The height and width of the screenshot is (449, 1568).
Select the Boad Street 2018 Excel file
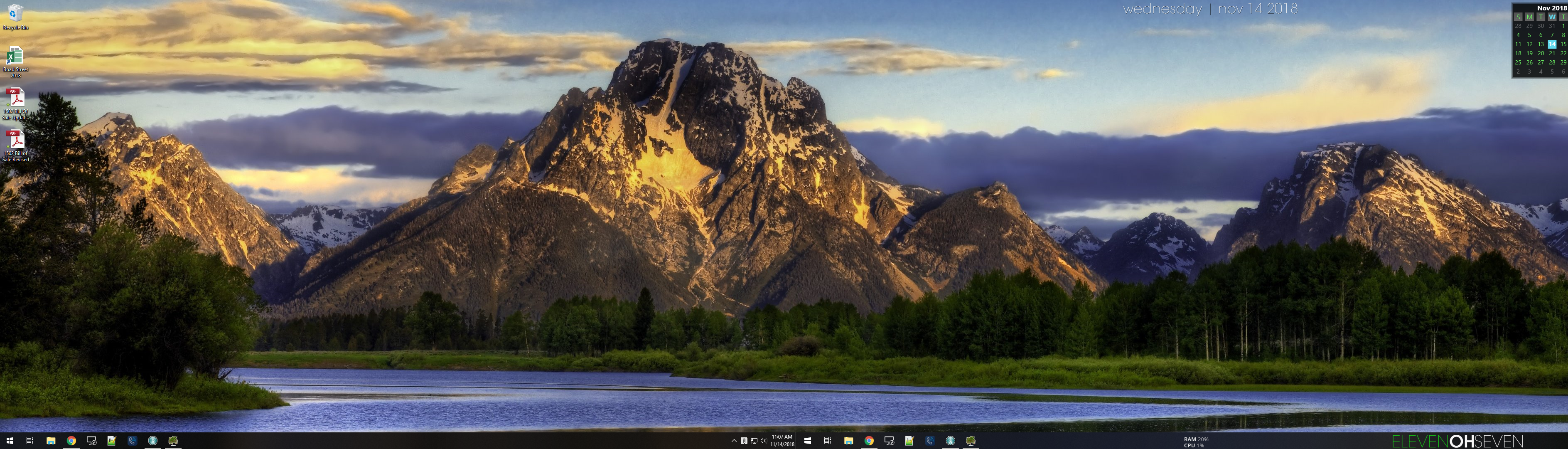click(x=15, y=62)
